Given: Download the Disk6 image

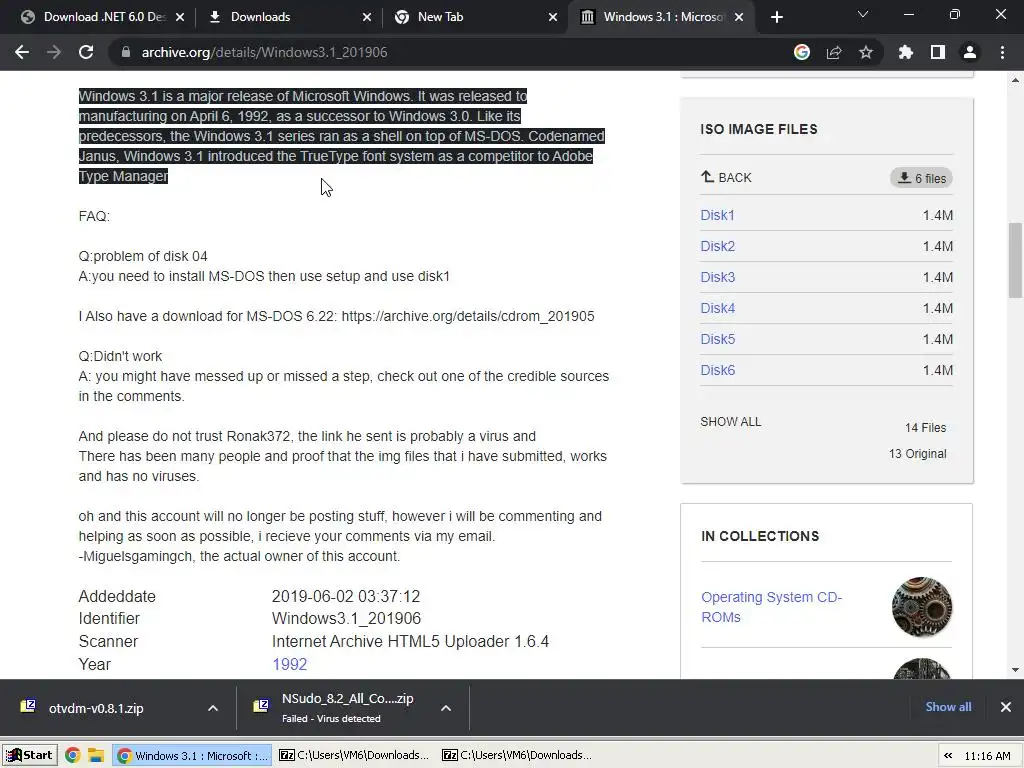Looking at the screenshot, I should tap(717, 370).
